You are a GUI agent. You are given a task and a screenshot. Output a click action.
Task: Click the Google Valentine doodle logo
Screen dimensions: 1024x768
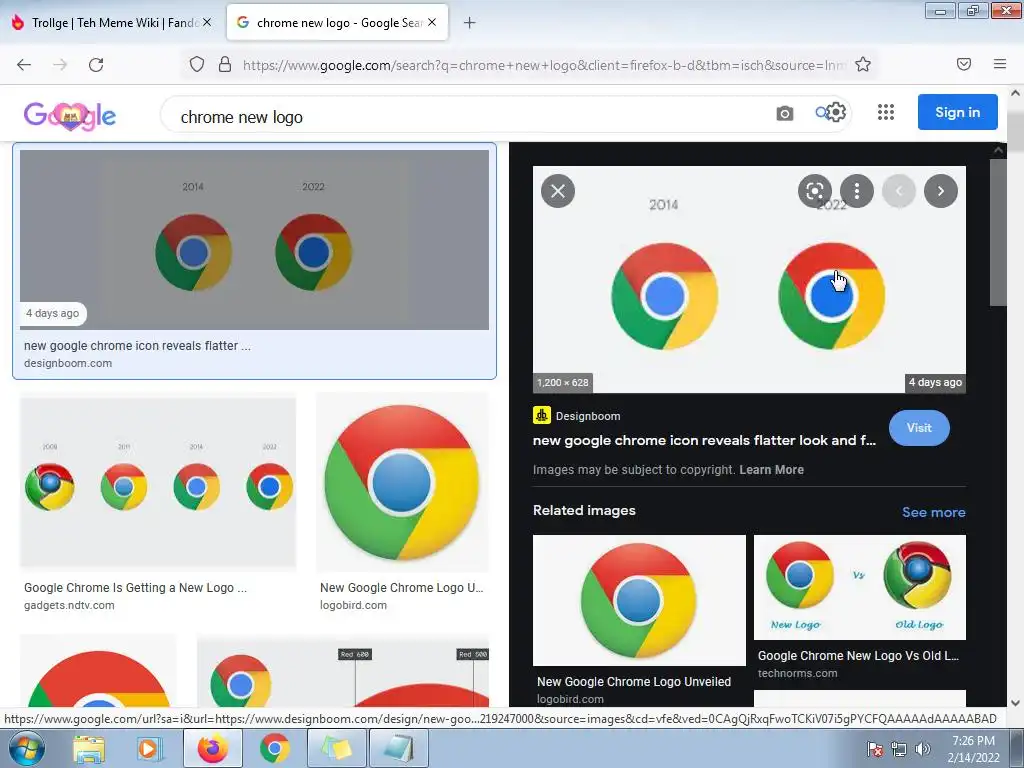(x=70, y=116)
